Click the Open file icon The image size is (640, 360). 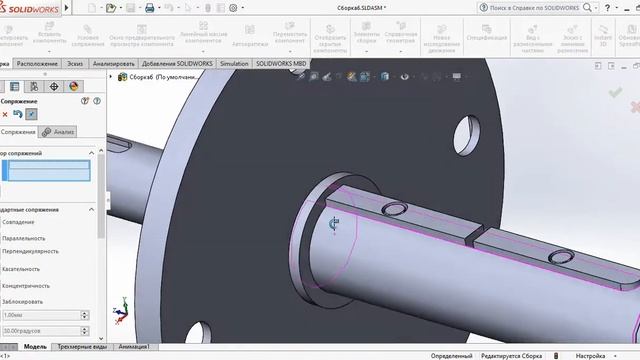pyautogui.click(x=111, y=8)
